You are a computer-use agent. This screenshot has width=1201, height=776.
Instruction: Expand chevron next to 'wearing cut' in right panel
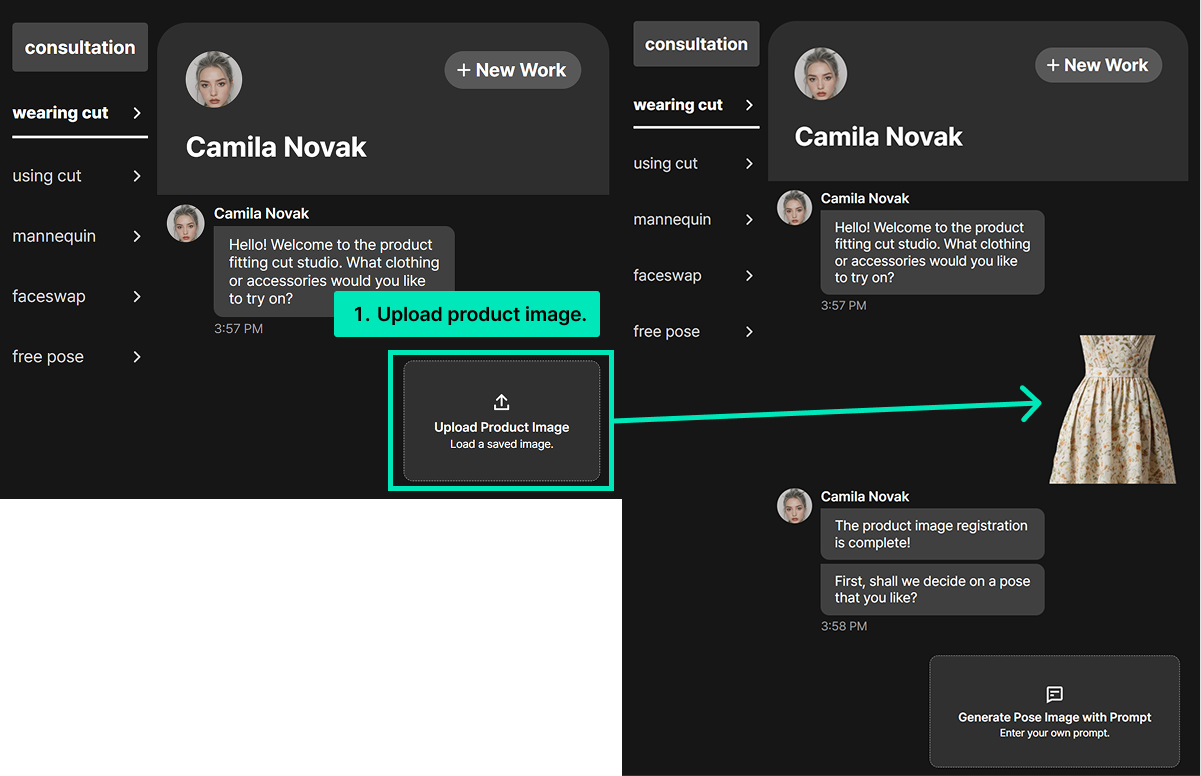pos(749,105)
